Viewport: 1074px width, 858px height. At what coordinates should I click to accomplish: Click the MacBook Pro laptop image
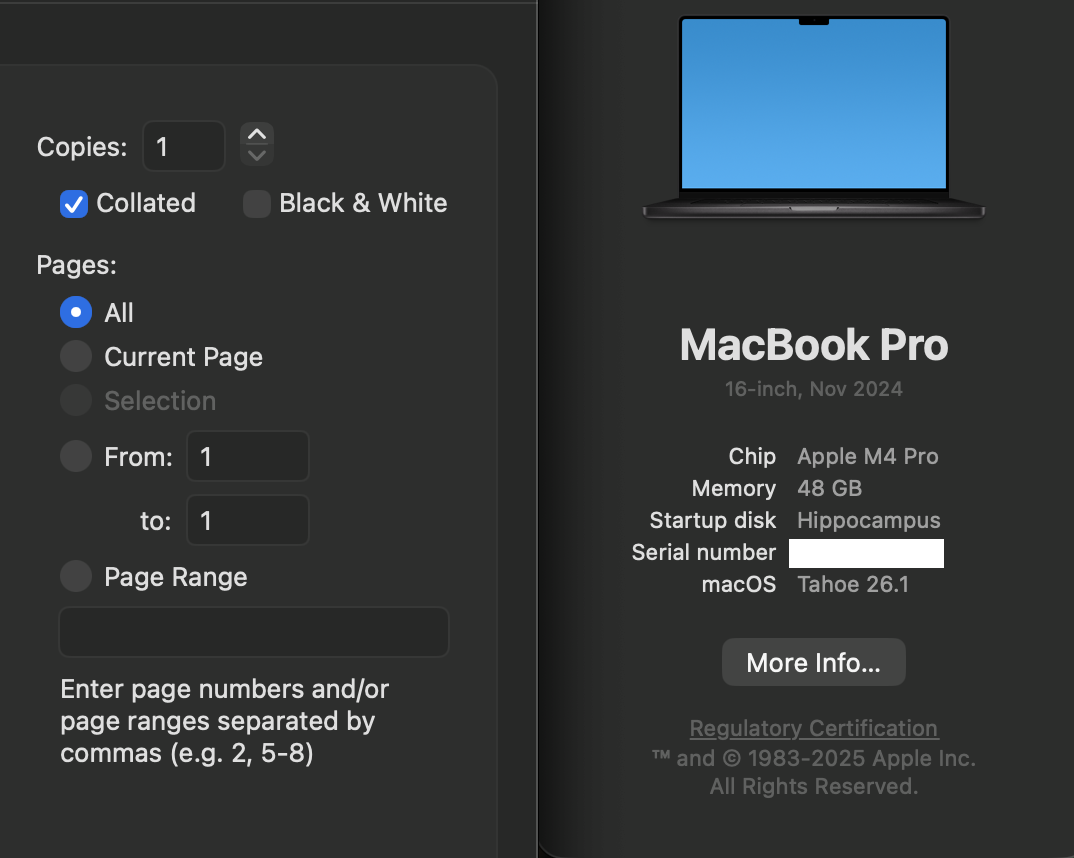[814, 117]
